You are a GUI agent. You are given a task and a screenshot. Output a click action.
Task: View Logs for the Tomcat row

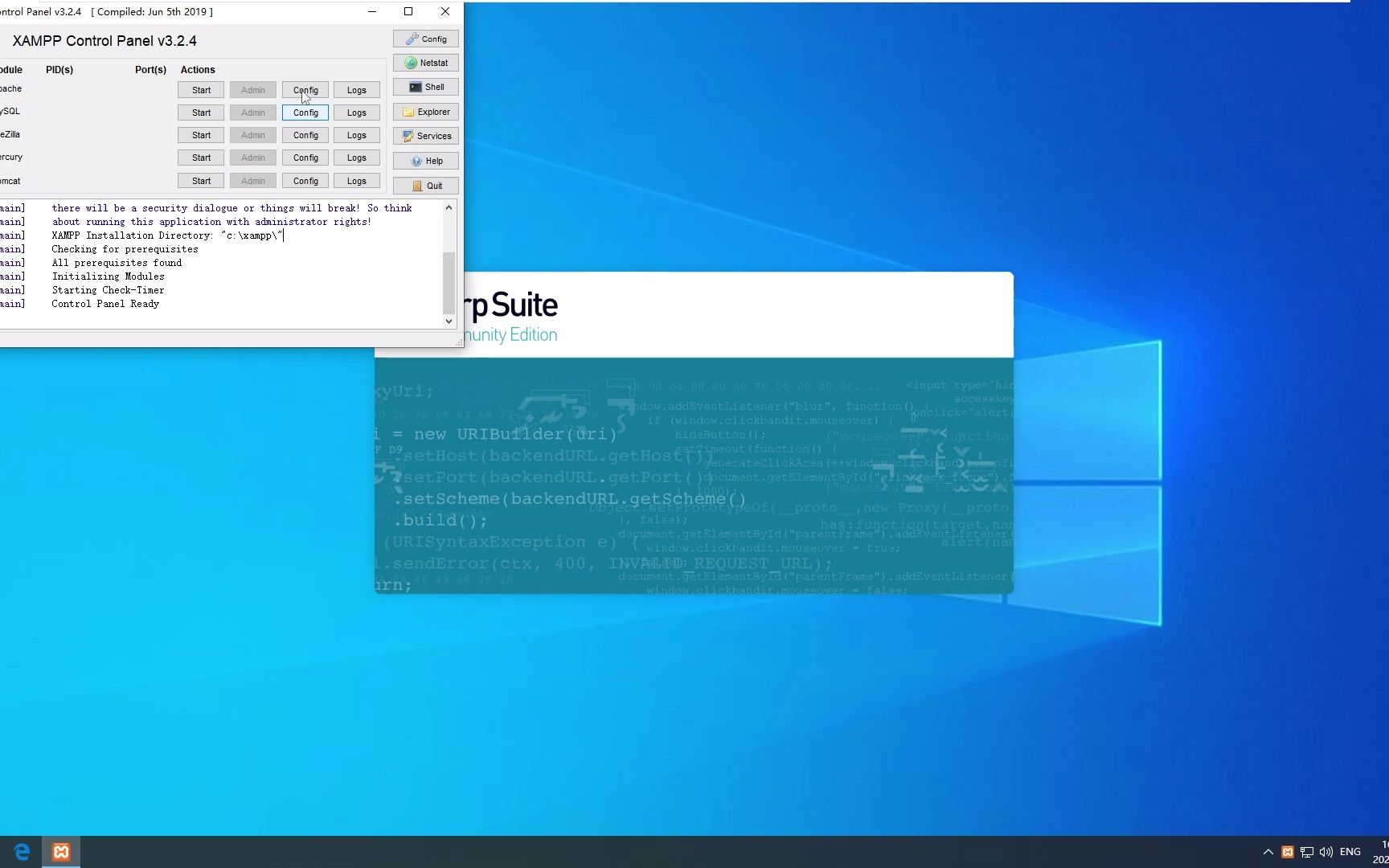tap(357, 181)
